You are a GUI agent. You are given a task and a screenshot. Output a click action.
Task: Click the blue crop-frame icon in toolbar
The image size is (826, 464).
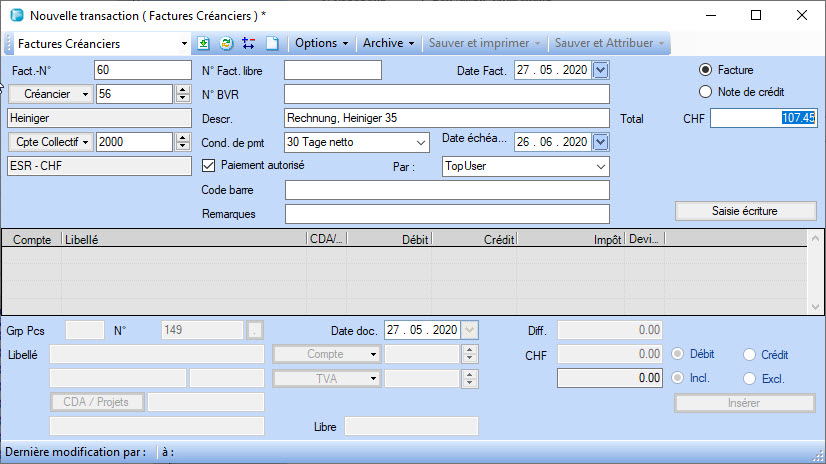click(x=248, y=44)
